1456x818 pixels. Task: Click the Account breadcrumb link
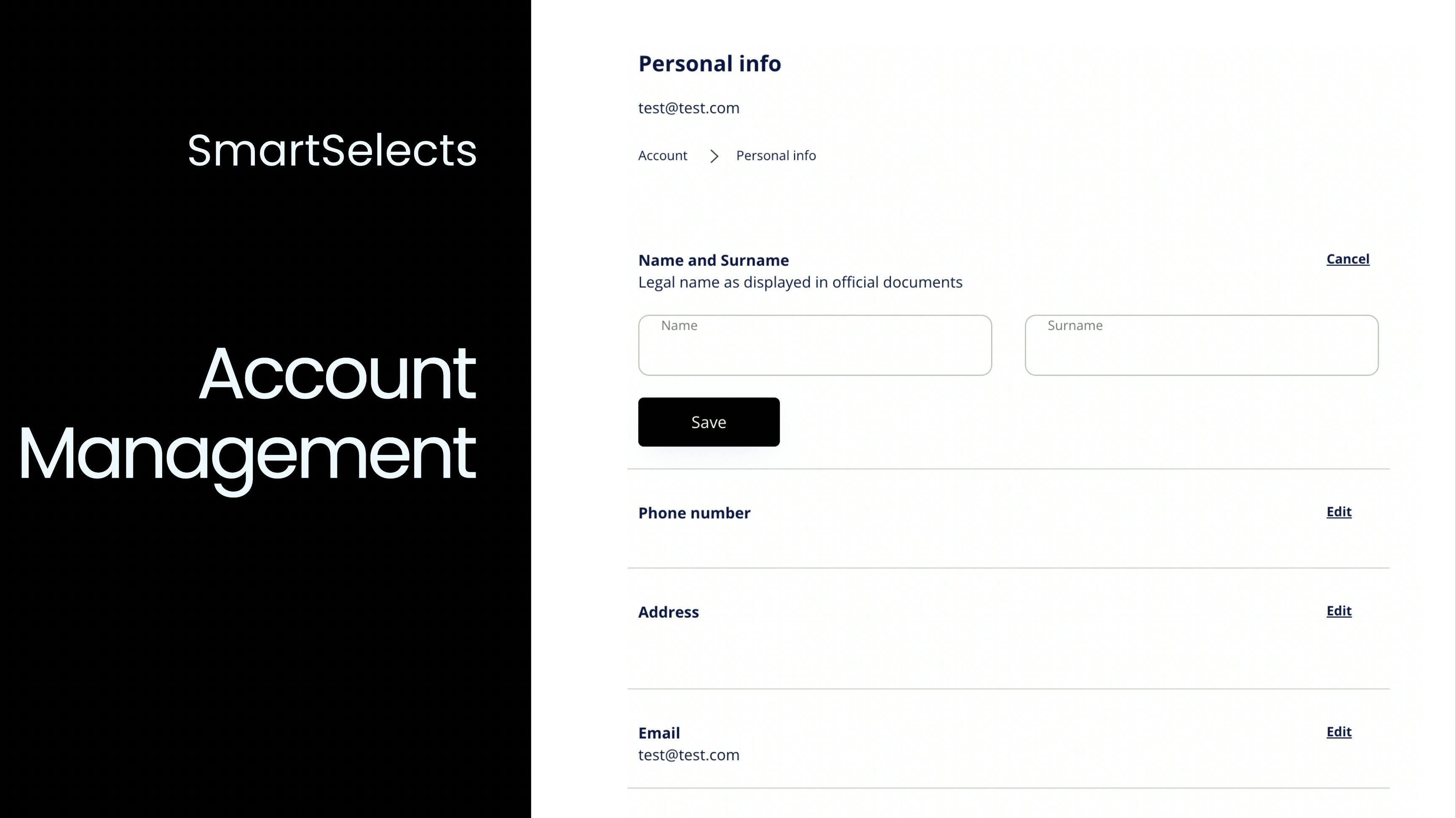click(662, 156)
